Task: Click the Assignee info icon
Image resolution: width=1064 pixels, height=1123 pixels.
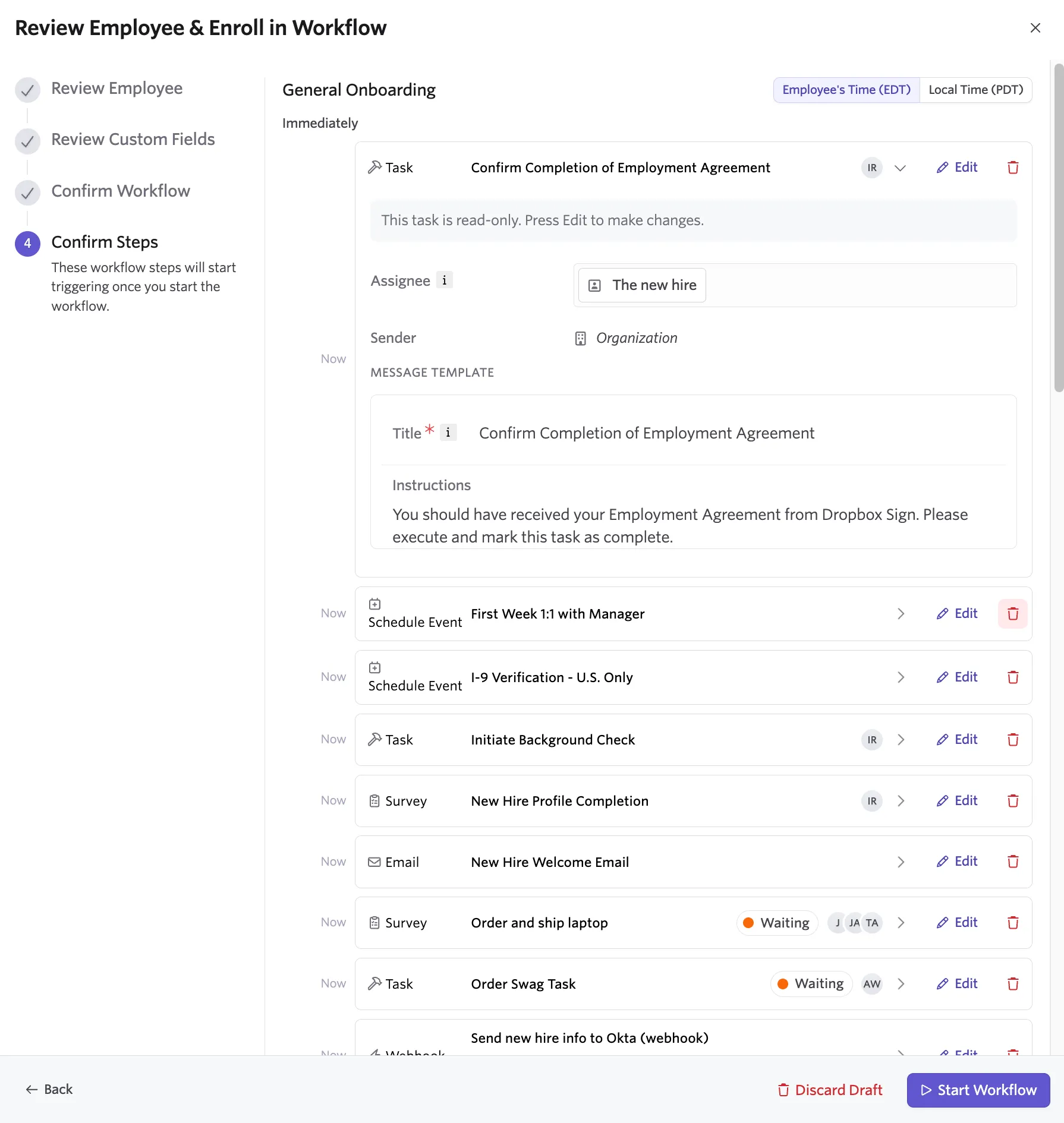Action: pos(444,280)
